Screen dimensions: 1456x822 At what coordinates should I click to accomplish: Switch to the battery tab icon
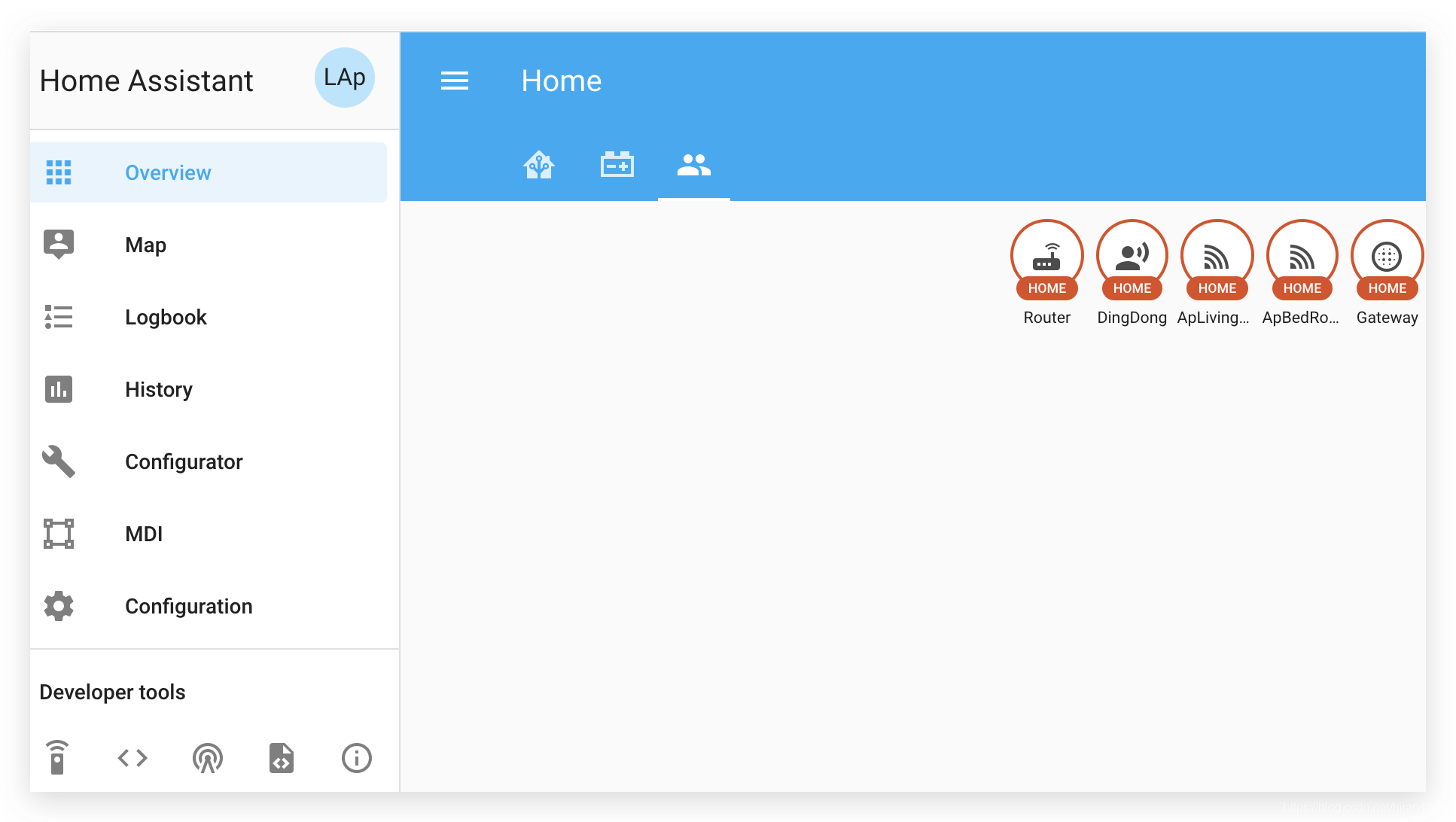point(617,165)
